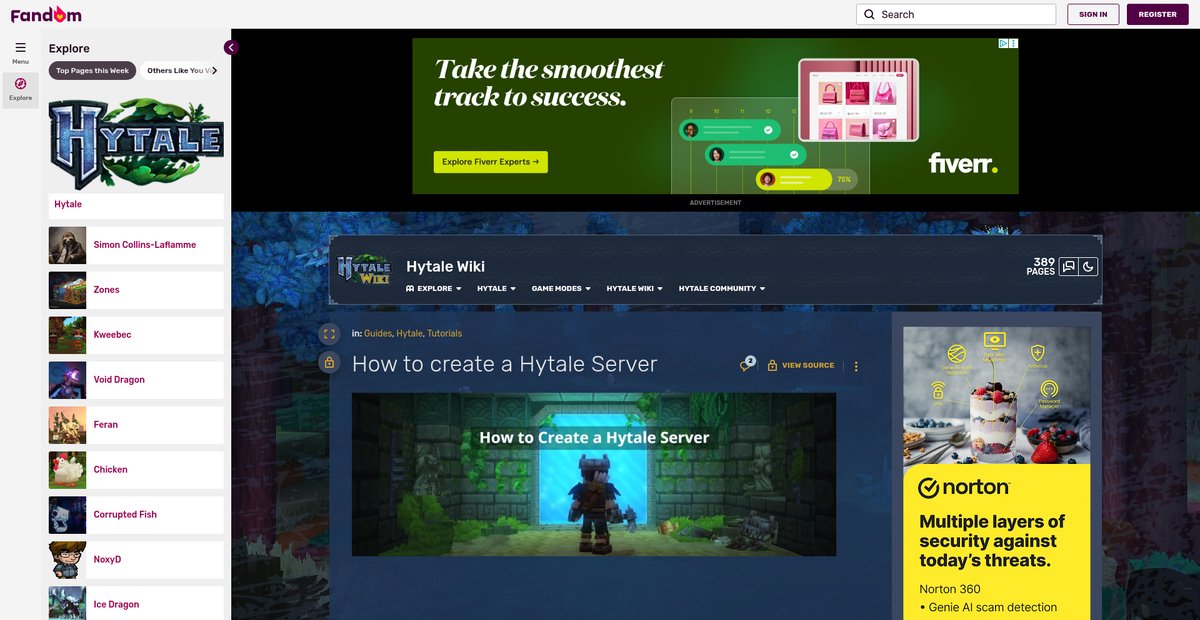The height and width of the screenshot is (620, 1200).
Task: Click the Fandom logo
Action: point(46,14)
